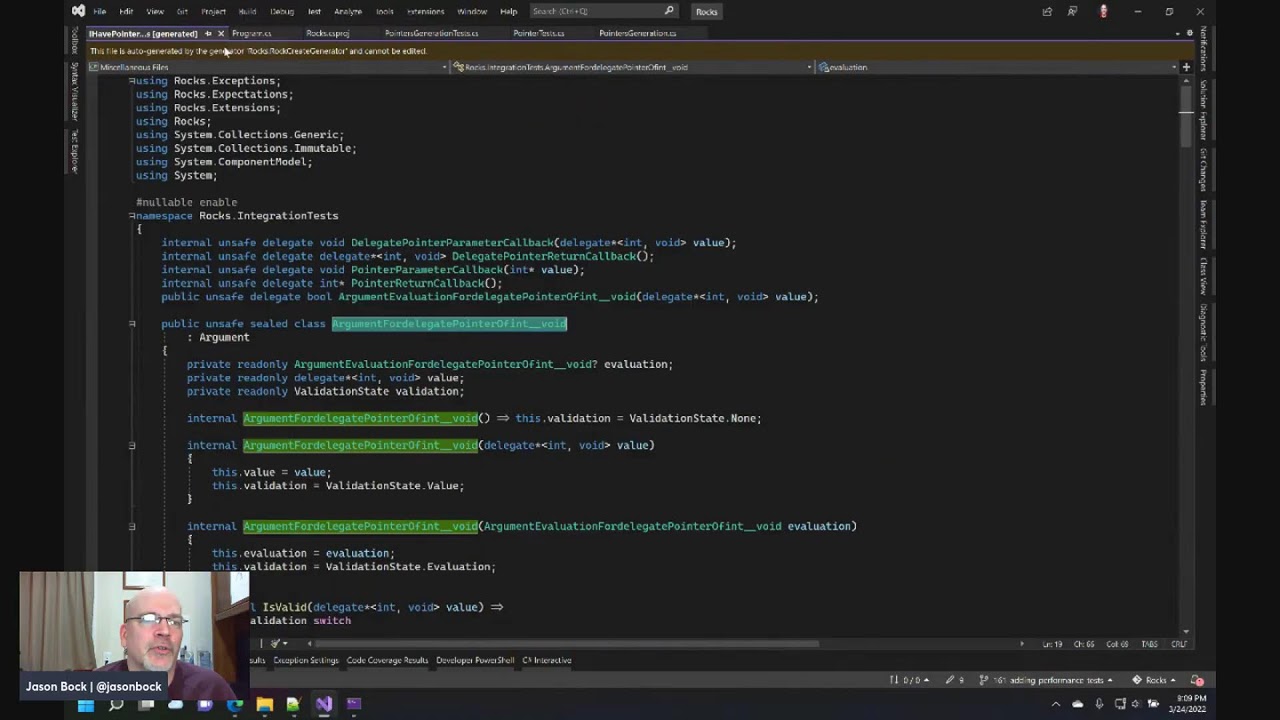Screen dimensions: 1280x720
Task: Open the Properties side tab
Action: click(x=1203, y=387)
